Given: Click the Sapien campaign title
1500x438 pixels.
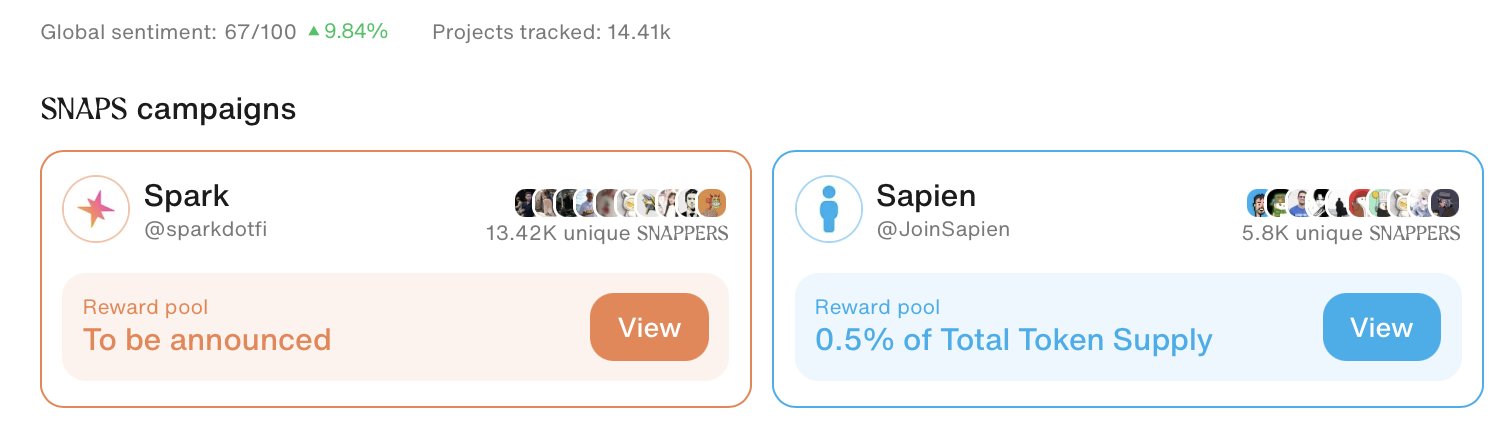Looking at the screenshot, I should tap(926, 194).
